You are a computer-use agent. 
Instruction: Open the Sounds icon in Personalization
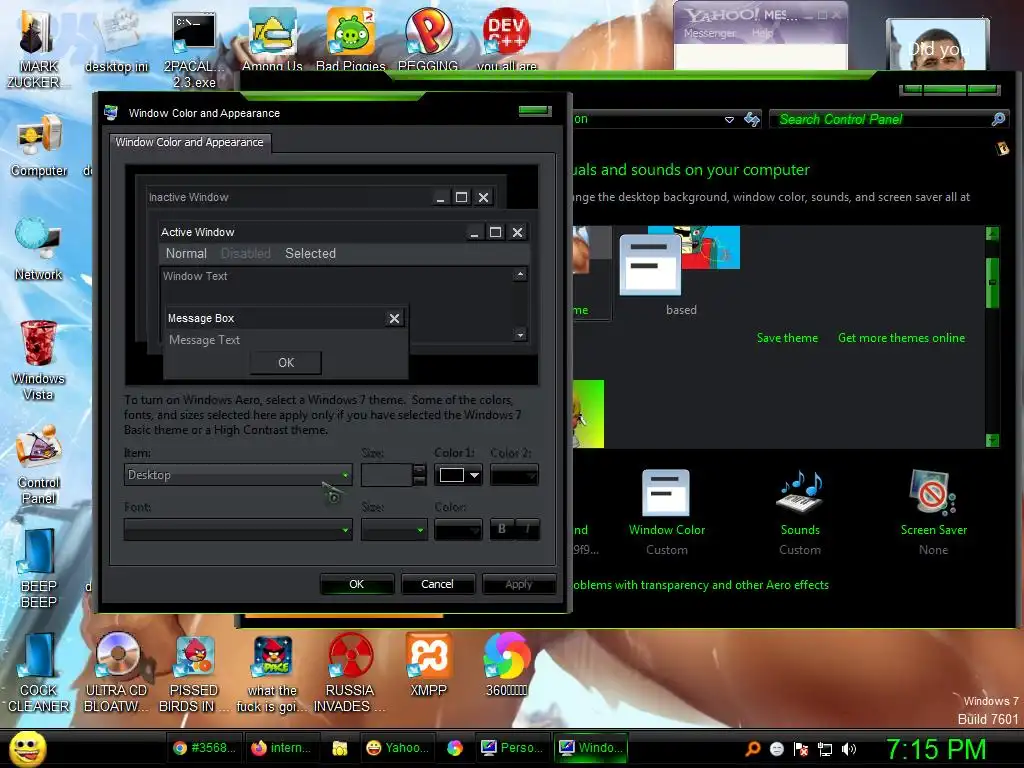pos(799,493)
